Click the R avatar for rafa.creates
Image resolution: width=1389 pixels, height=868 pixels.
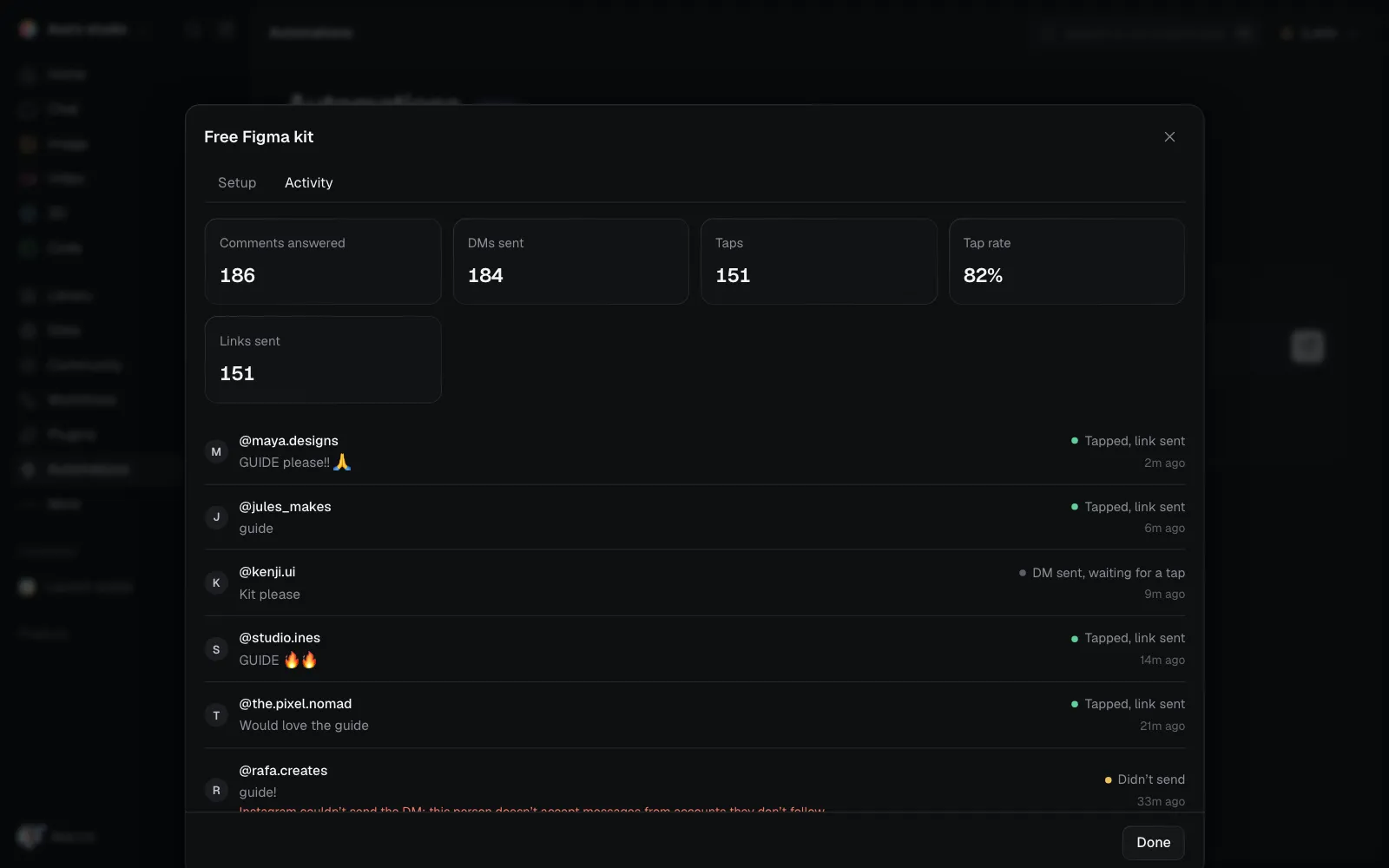coord(216,790)
